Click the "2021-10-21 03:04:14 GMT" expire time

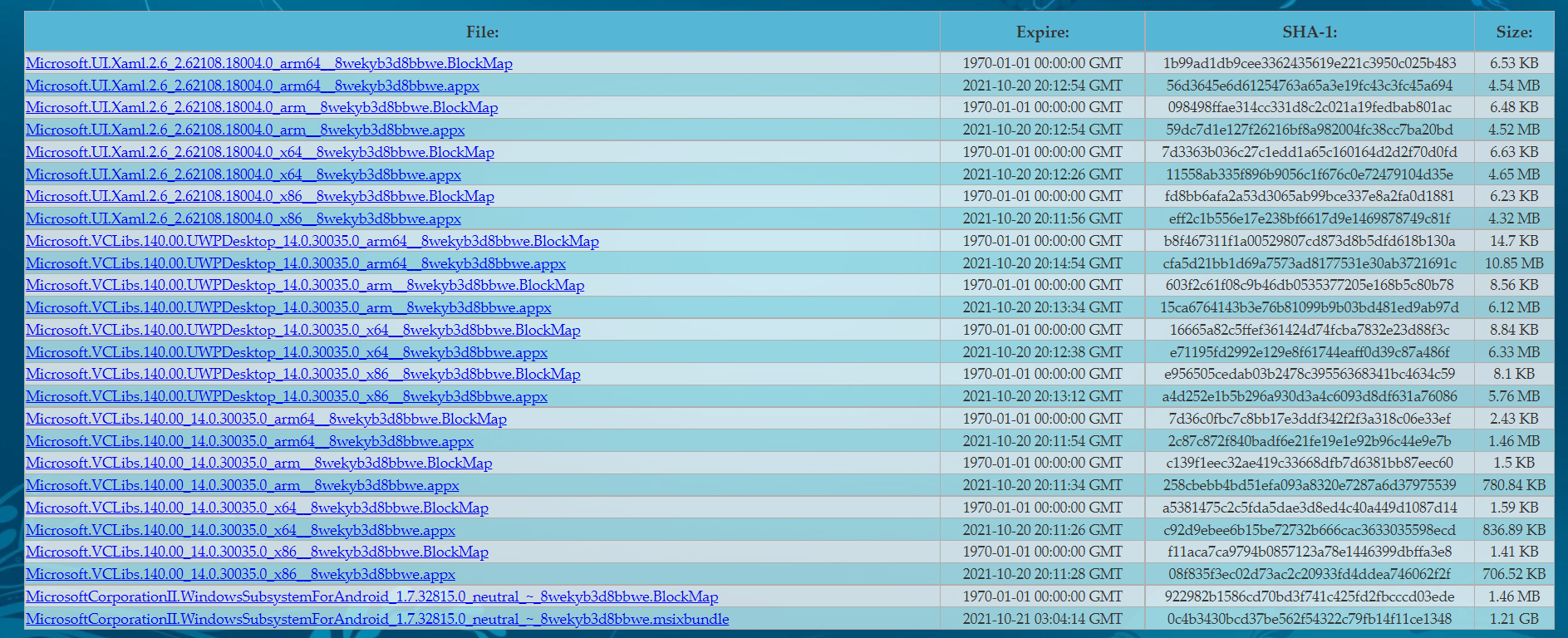pos(1043,619)
